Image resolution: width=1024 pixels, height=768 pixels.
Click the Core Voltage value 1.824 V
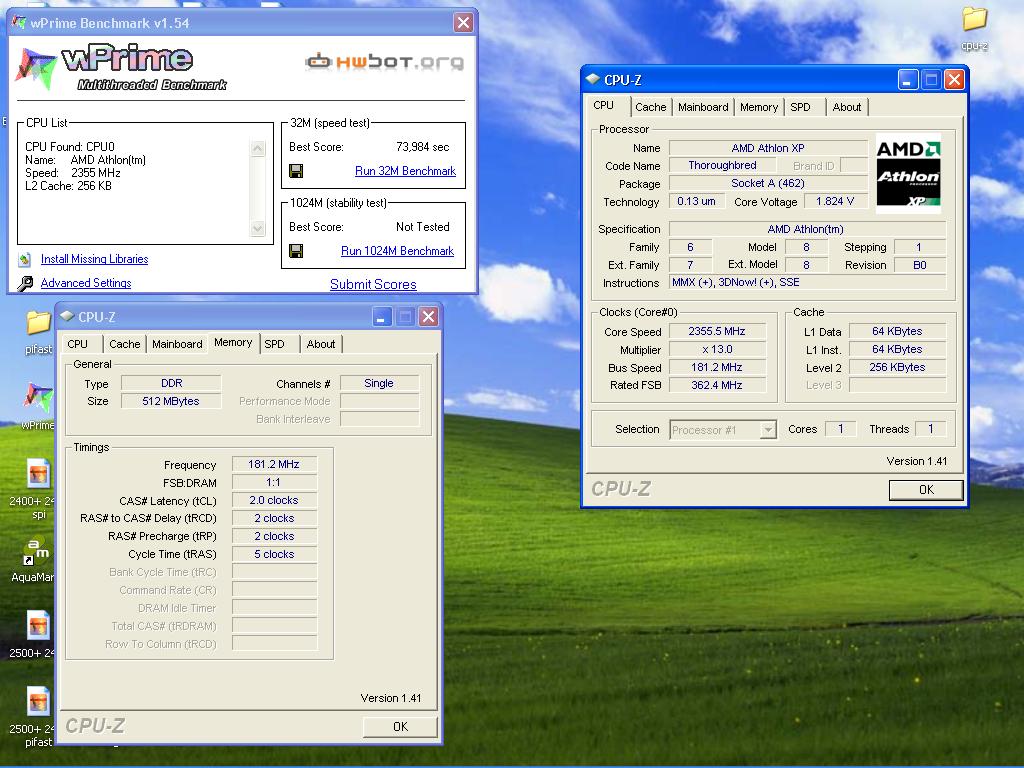pos(835,202)
